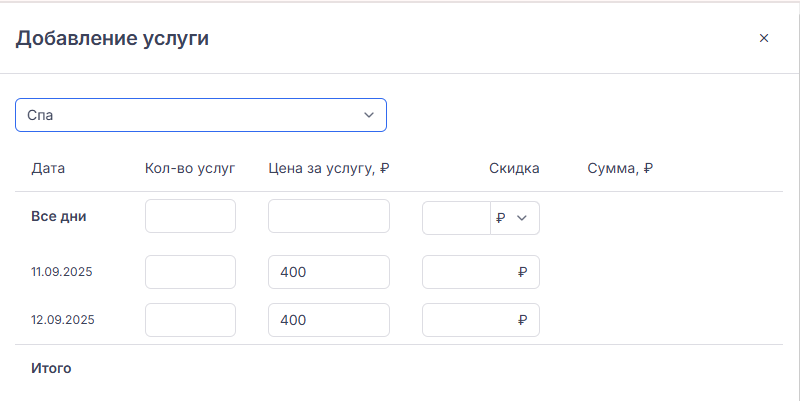Screen dimensions: 800x401
Task: Click the Дата column header
Action: pyautogui.click(x=47, y=168)
